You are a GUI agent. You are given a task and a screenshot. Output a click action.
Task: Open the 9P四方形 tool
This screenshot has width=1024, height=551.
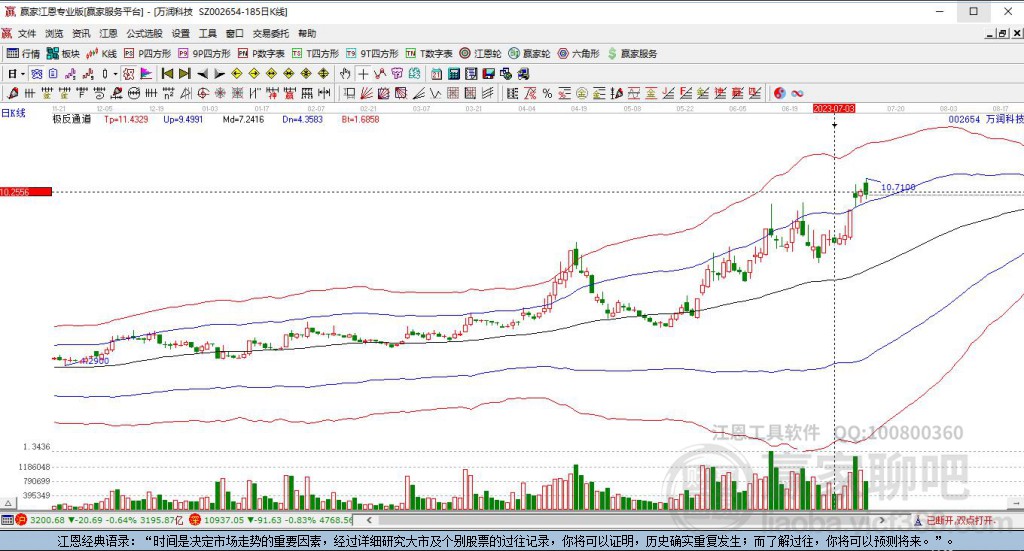click(x=204, y=54)
